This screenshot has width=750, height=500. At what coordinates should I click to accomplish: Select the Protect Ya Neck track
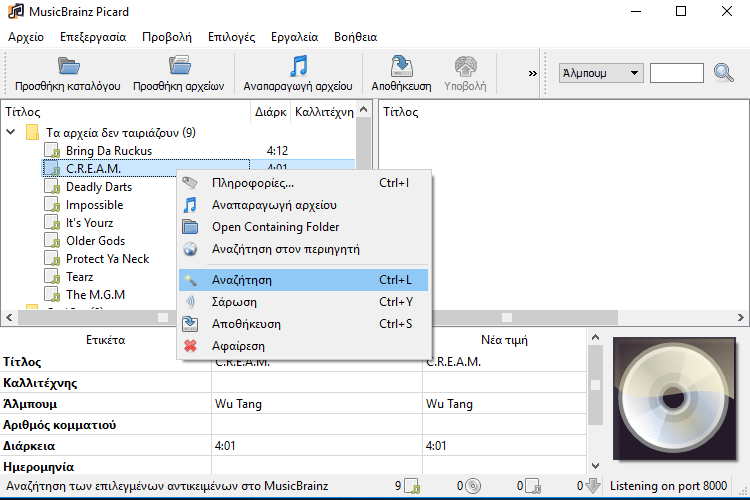tap(108, 259)
